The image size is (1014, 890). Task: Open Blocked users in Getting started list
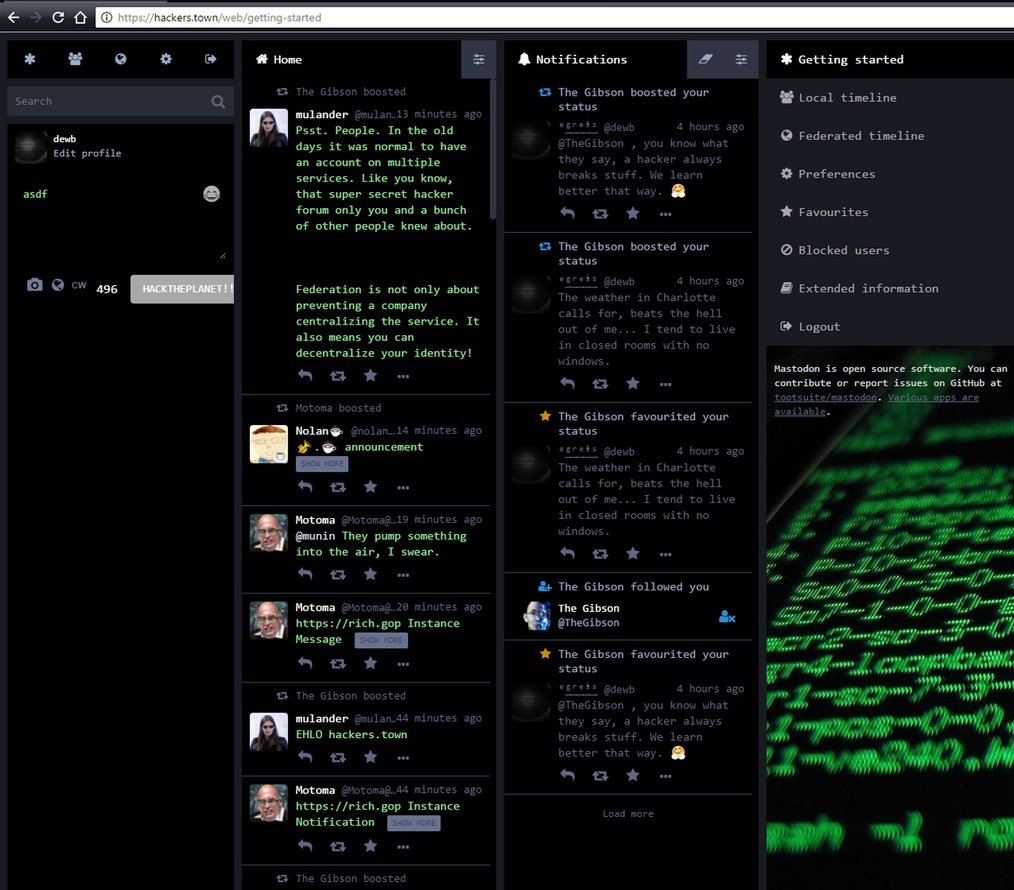pyautogui.click(x=890, y=250)
